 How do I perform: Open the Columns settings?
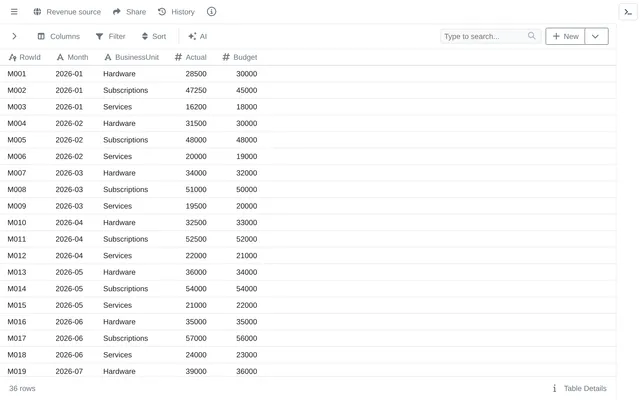59,36
